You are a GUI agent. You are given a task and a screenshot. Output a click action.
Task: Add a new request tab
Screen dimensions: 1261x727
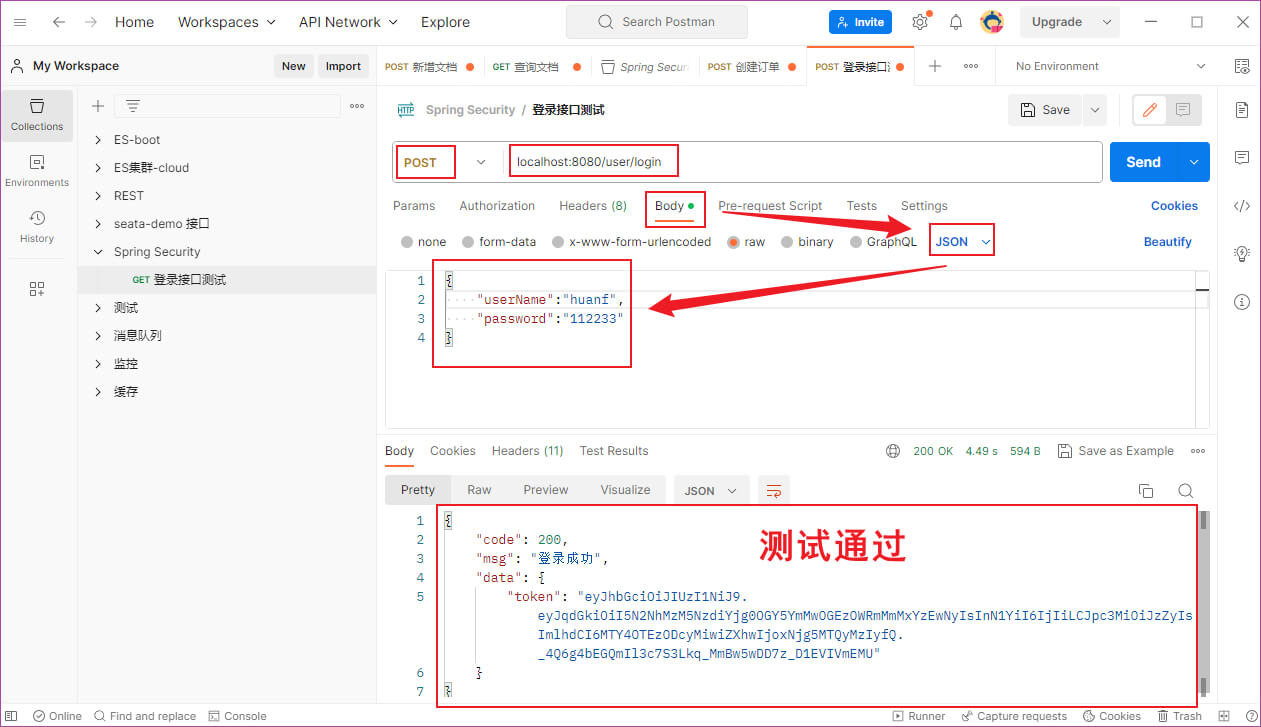click(935, 66)
